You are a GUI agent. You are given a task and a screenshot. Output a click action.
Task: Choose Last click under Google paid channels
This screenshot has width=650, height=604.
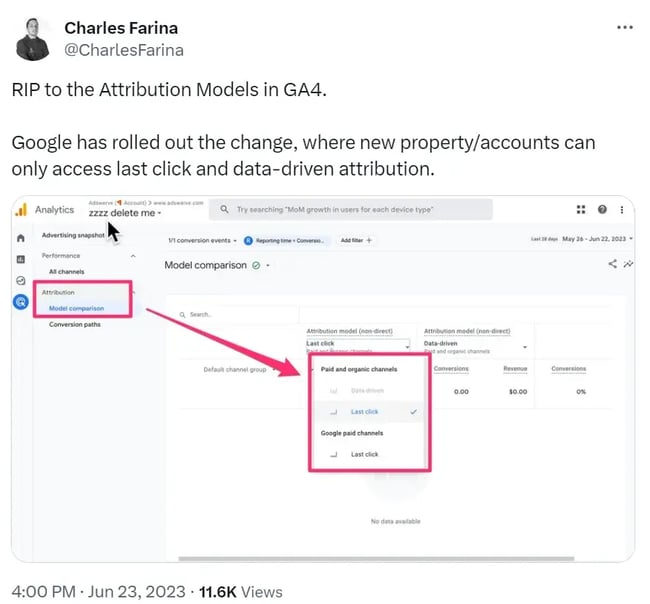click(x=365, y=454)
